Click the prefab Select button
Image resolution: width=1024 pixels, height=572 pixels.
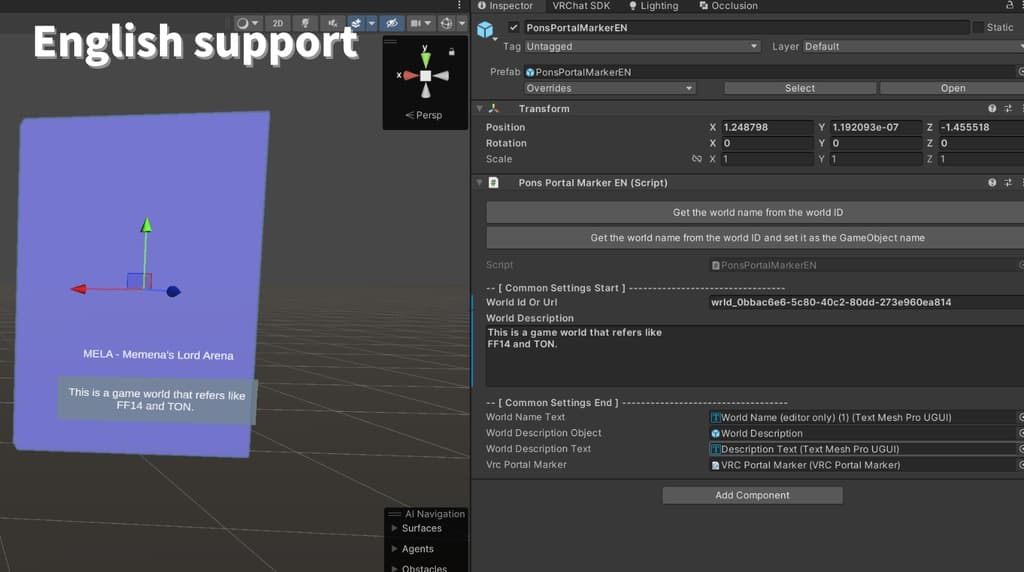(799, 88)
